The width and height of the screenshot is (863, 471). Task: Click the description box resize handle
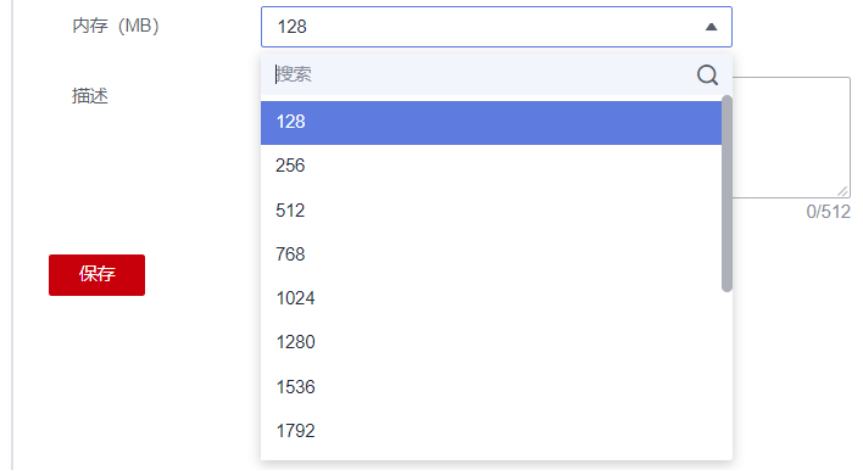coord(843,191)
